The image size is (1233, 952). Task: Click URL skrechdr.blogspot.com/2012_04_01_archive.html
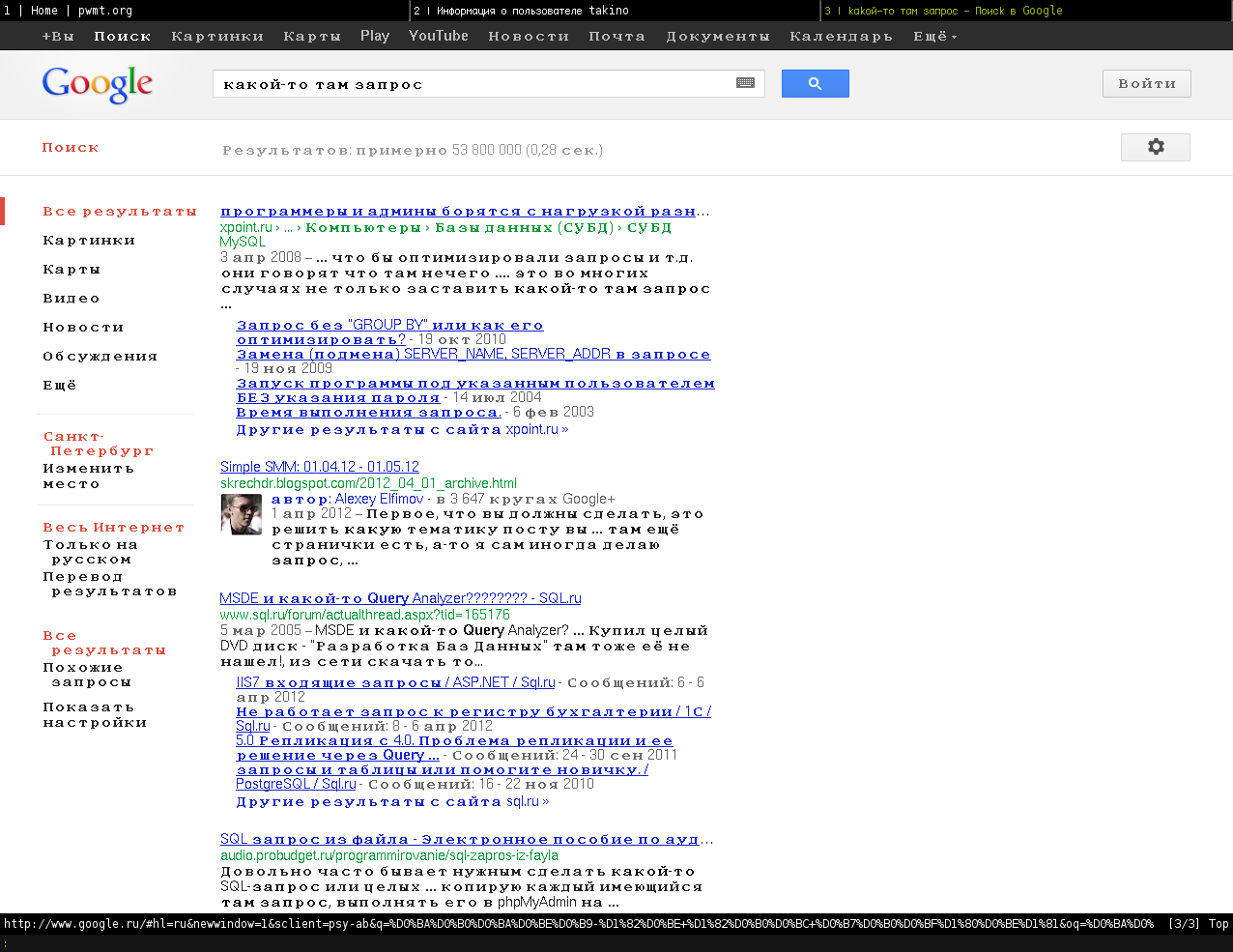click(368, 483)
